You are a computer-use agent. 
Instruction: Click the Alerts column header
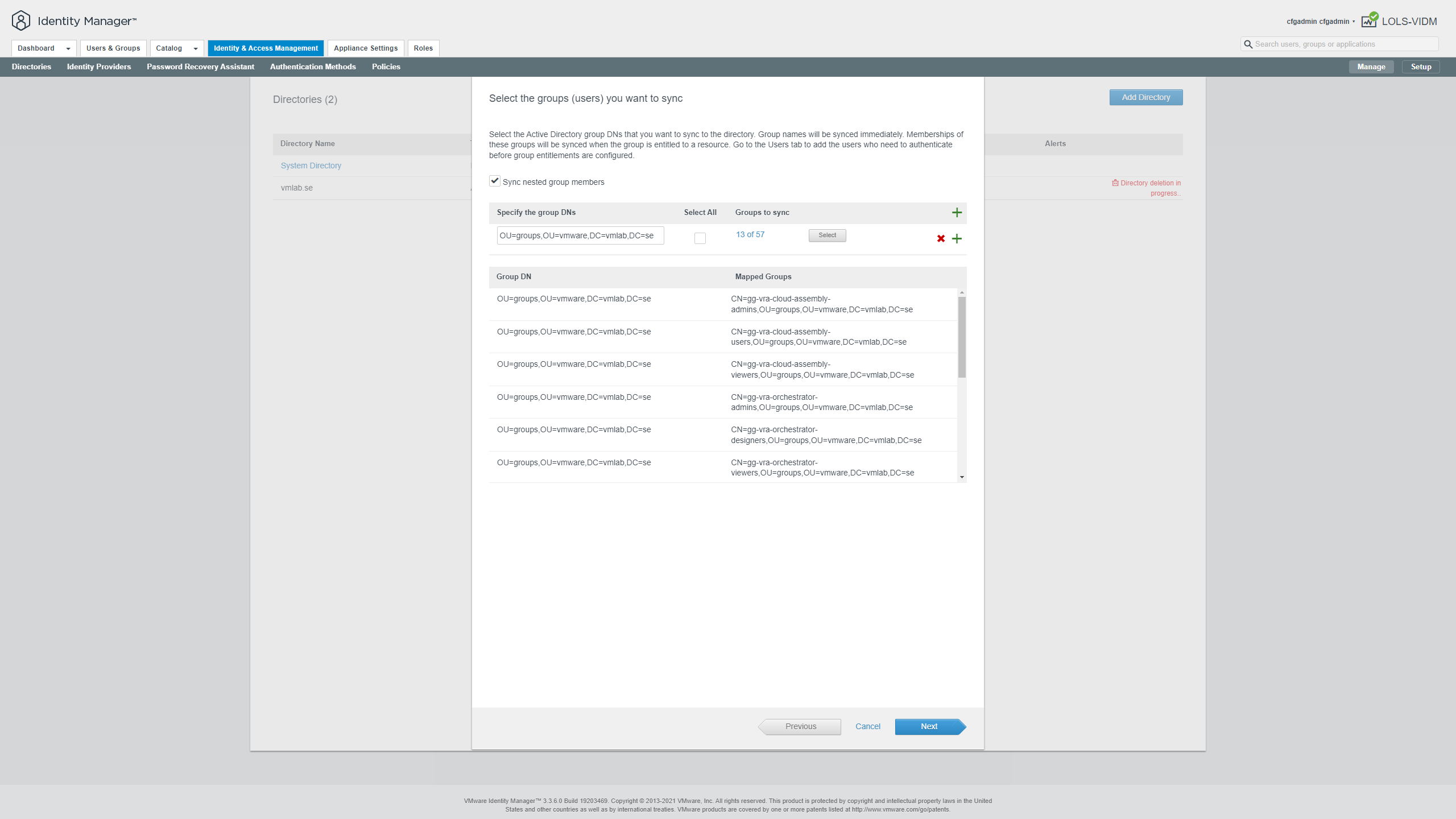point(1055,143)
